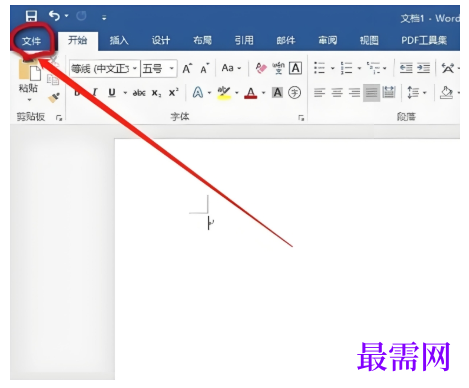Image resolution: width=469 pixels, height=388 pixels.
Task: Click Increase Font Size icon
Action: click(x=187, y=68)
